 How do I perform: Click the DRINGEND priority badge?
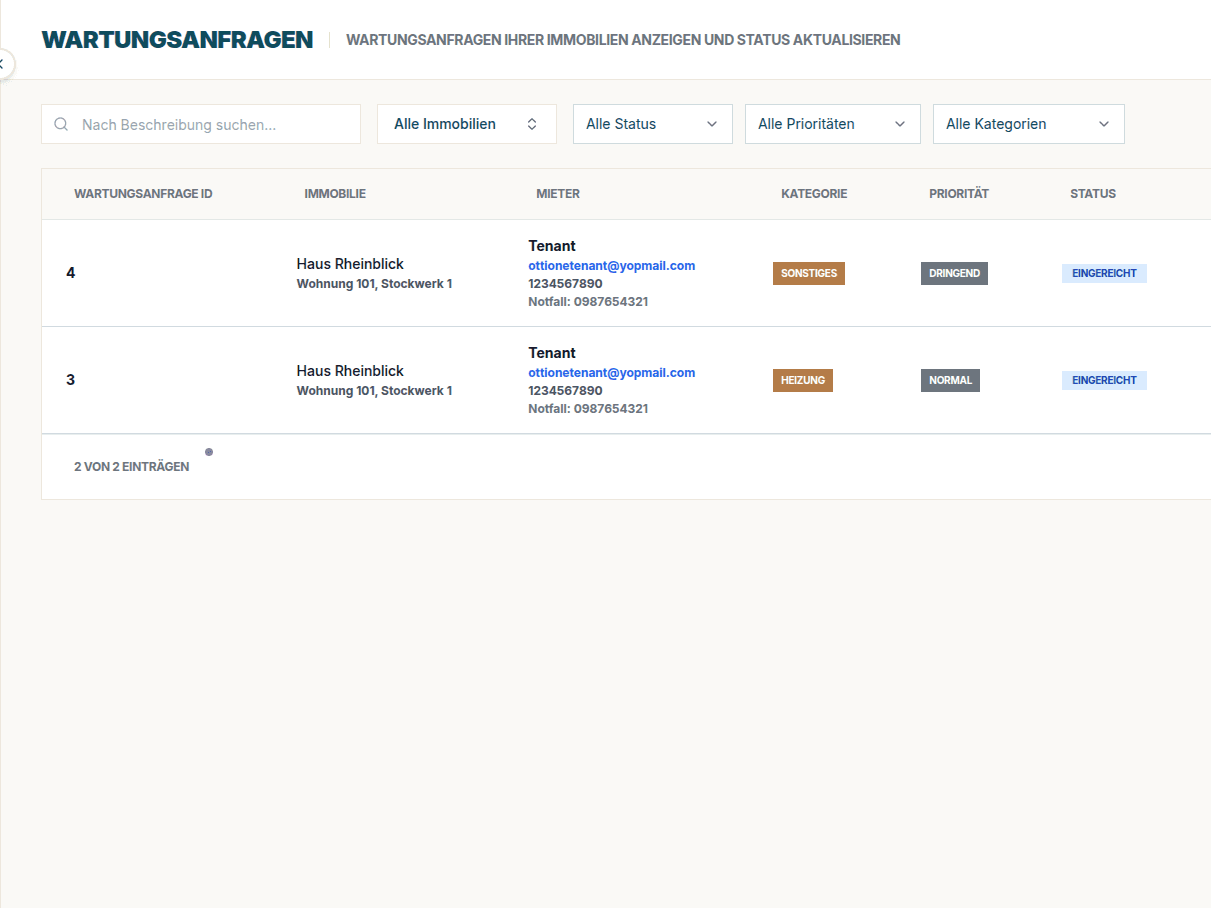954,273
